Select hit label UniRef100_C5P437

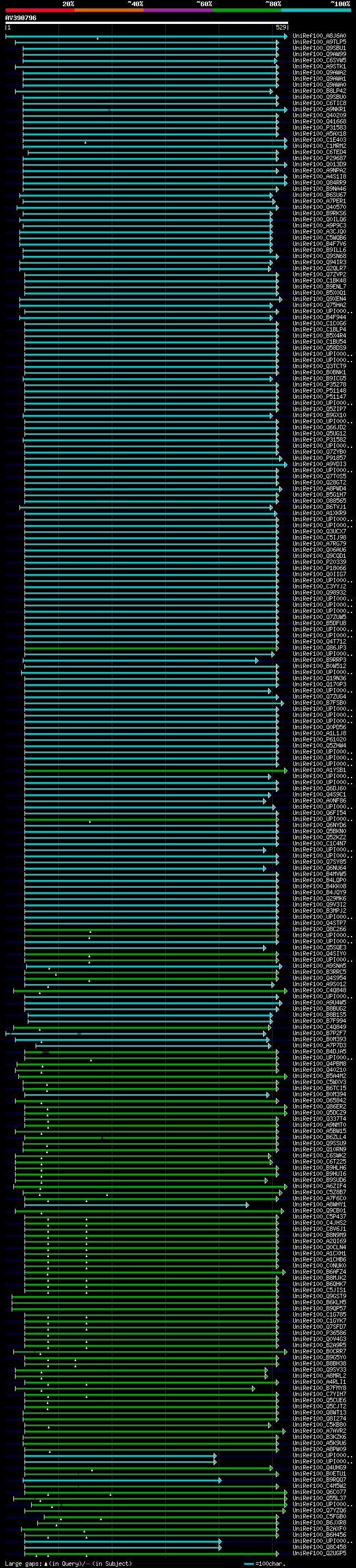319,1217
